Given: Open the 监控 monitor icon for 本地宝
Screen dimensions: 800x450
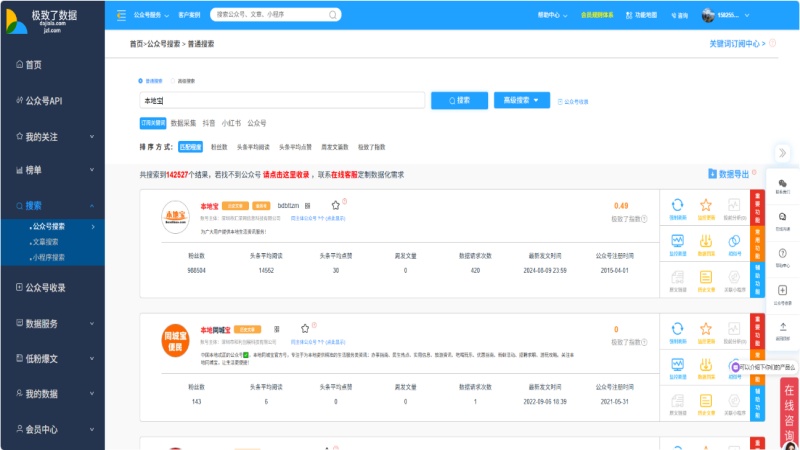Looking at the screenshot, I should point(678,240).
